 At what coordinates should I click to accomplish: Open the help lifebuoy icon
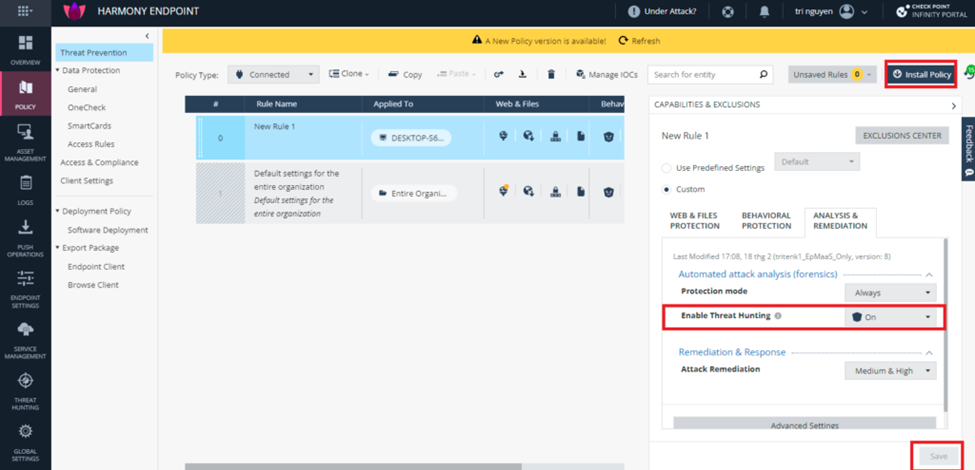[x=728, y=12]
